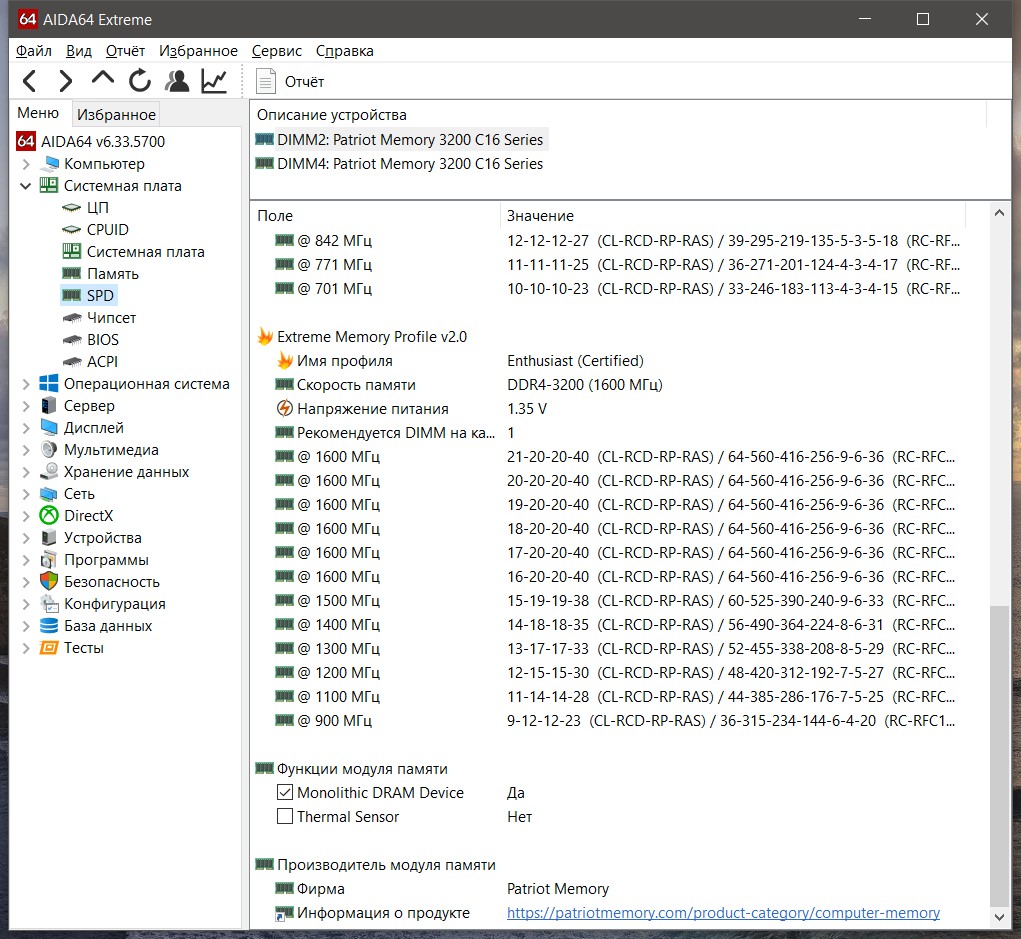This screenshot has width=1021, height=939.
Task: Collapse the Системная плата tree node
Action: [x=26, y=186]
